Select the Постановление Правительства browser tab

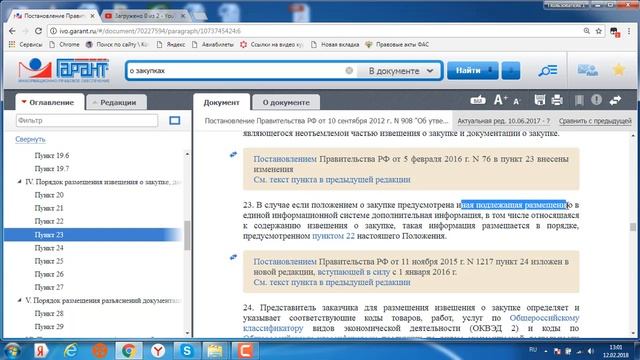(54, 16)
